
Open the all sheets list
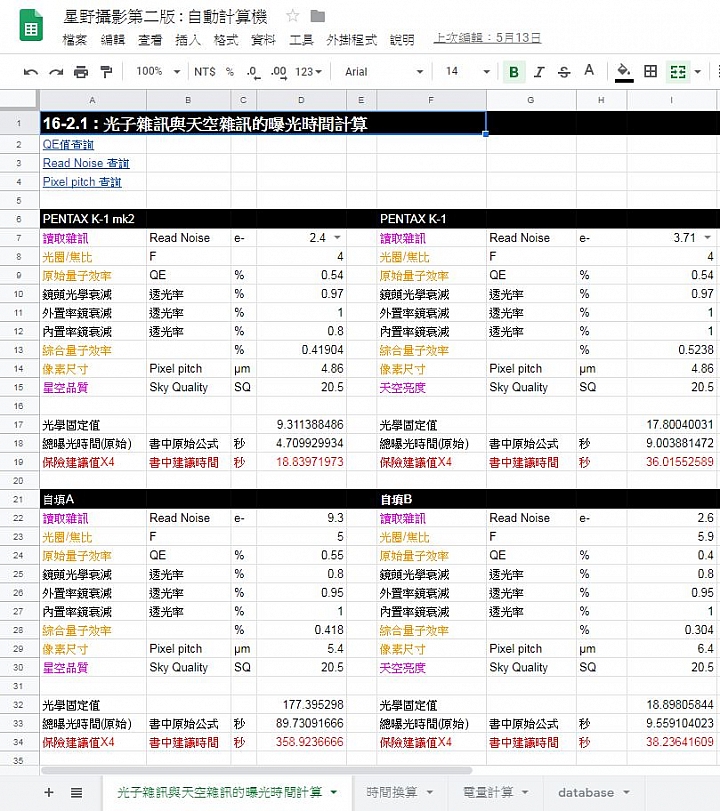click(77, 792)
